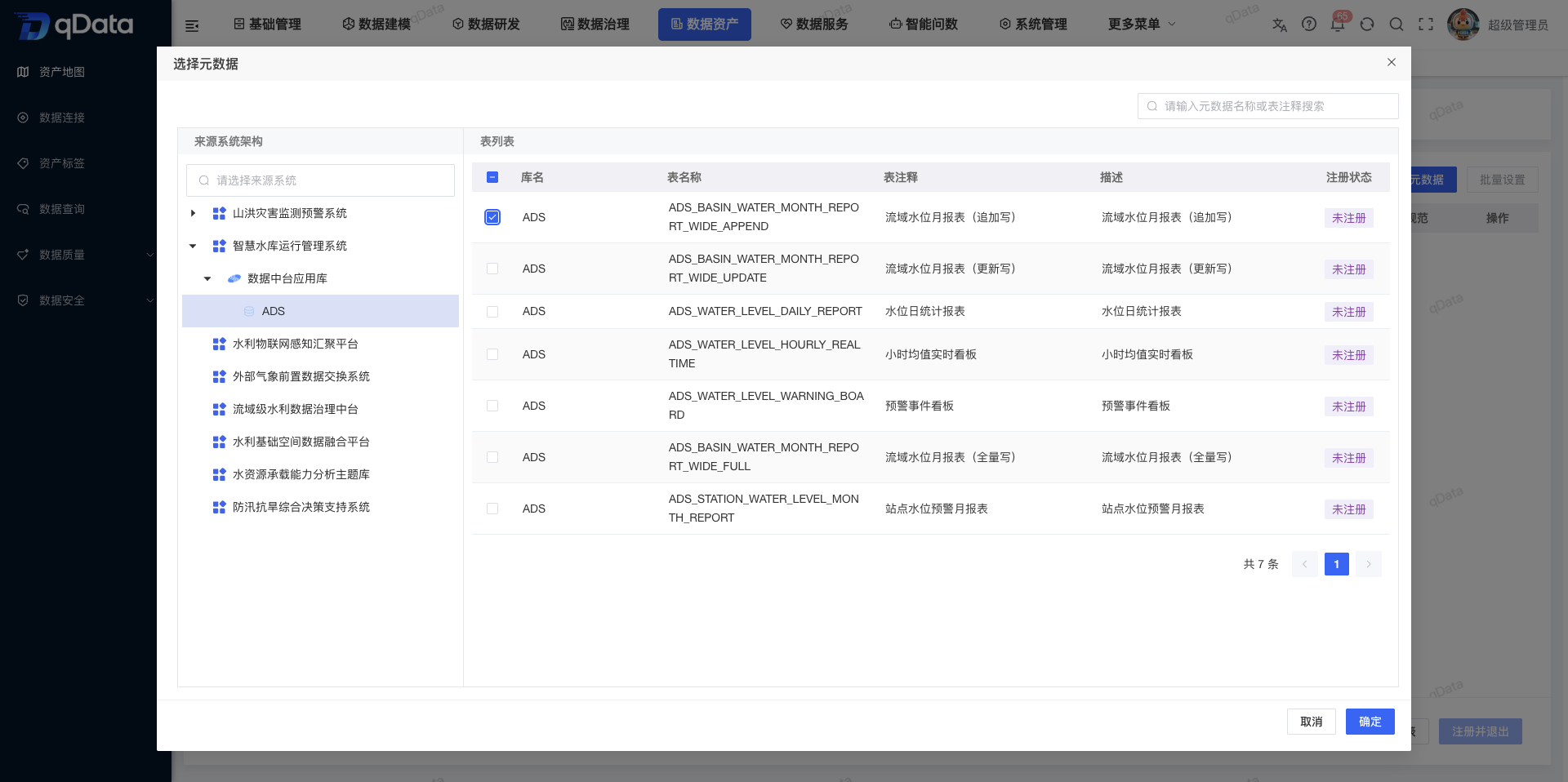1568x782 pixels.
Task: Click the 表名称 column header
Action: click(684, 177)
